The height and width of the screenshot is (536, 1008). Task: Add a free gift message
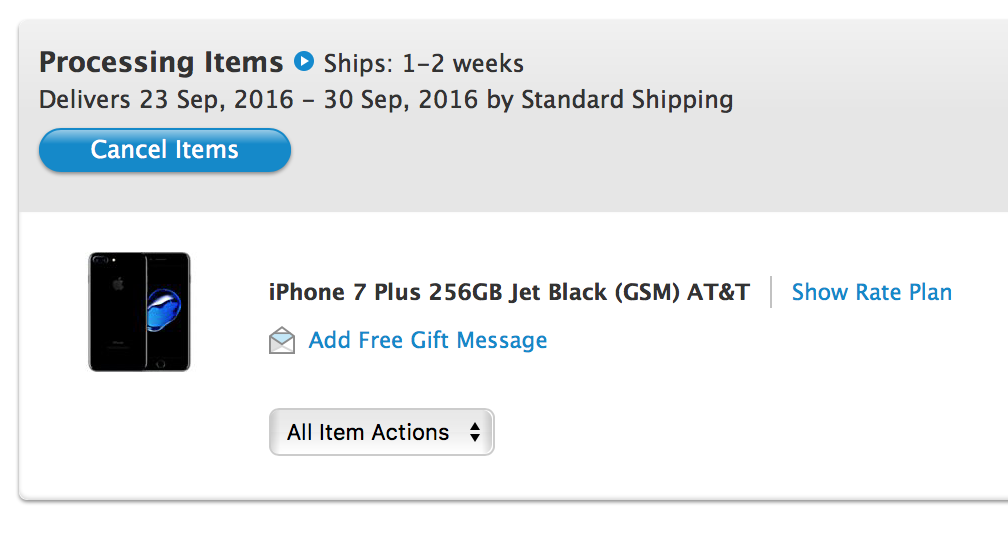(x=428, y=340)
